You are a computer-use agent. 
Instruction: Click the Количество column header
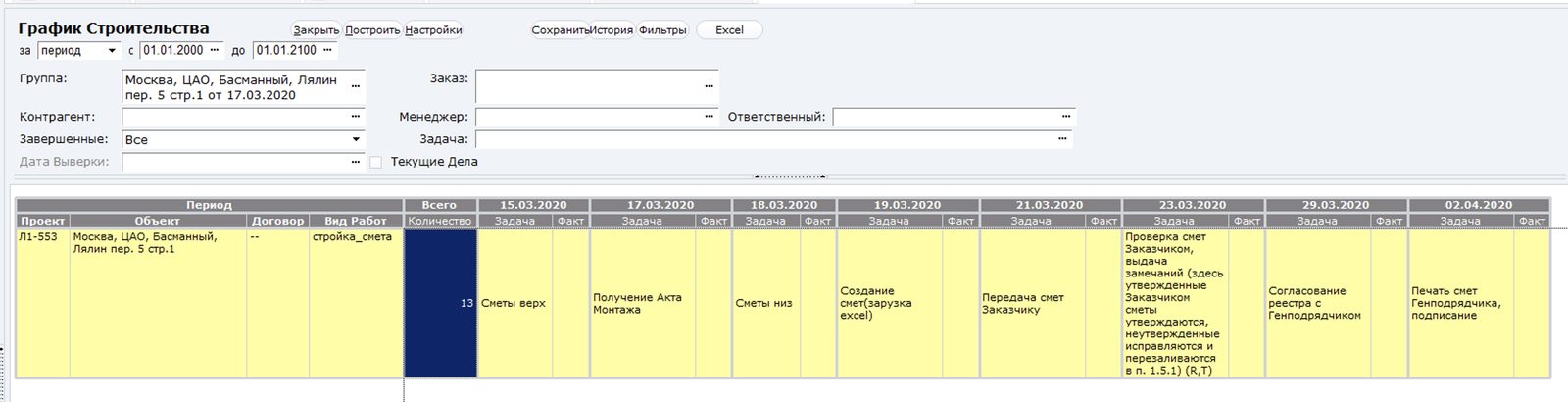(440, 221)
